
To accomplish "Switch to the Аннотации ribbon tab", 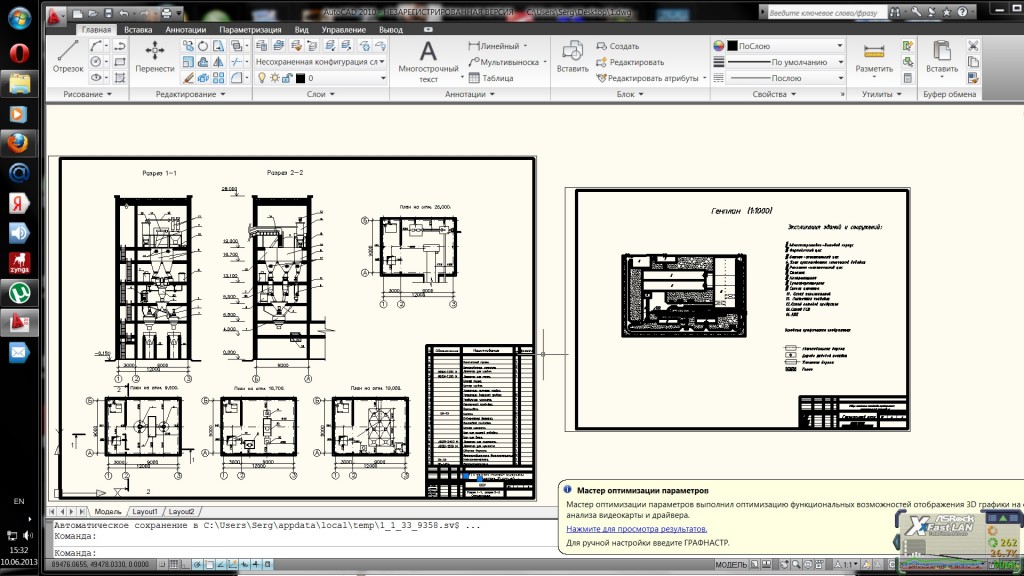I will pyautogui.click(x=185, y=30).
